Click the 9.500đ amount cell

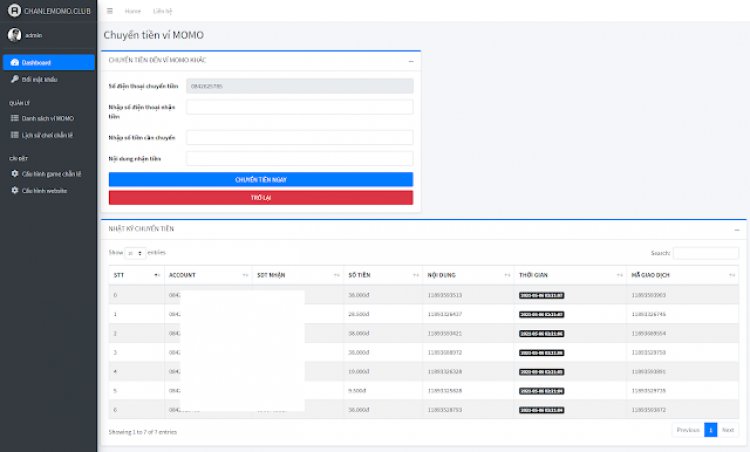[383, 391]
